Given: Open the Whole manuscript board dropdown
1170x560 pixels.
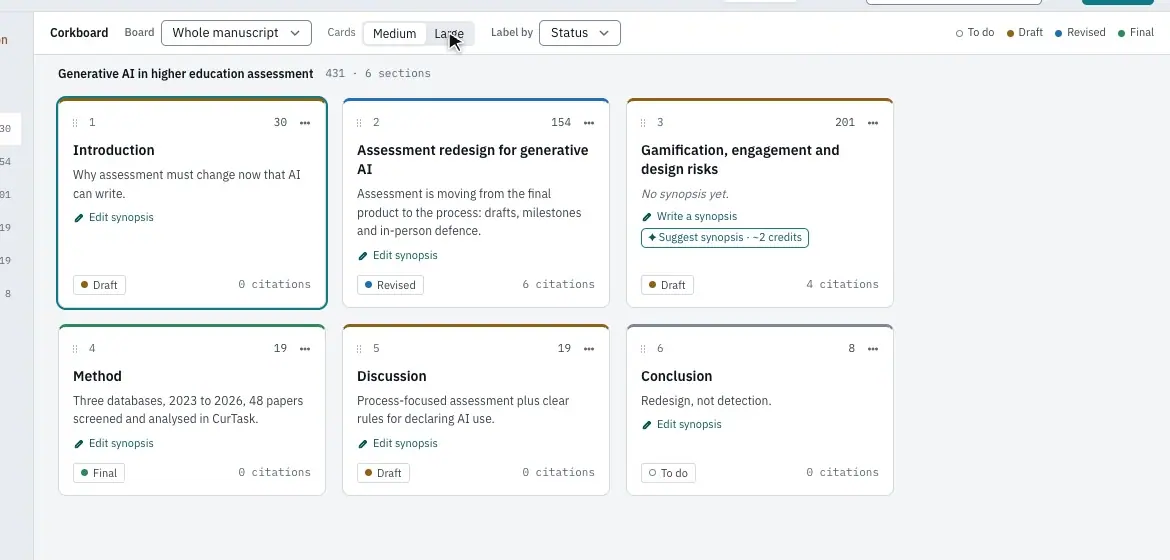Looking at the screenshot, I should coord(237,33).
